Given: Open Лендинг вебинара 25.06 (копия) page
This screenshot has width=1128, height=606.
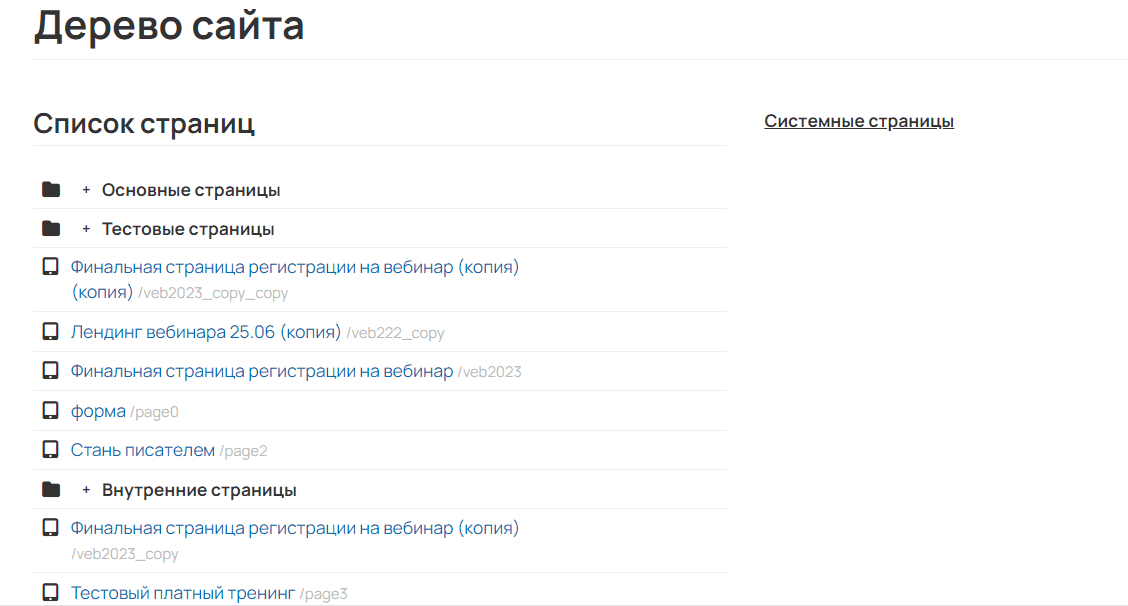Looking at the screenshot, I should (205, 332).
